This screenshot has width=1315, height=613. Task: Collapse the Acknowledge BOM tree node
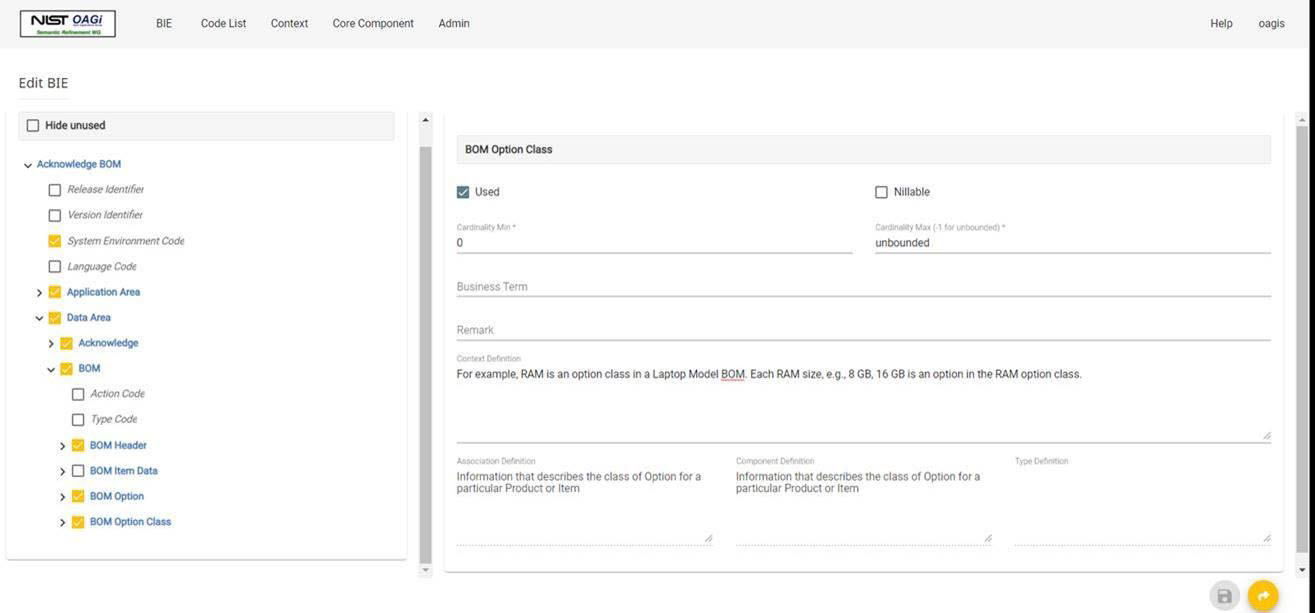click(x=28, y=165)
